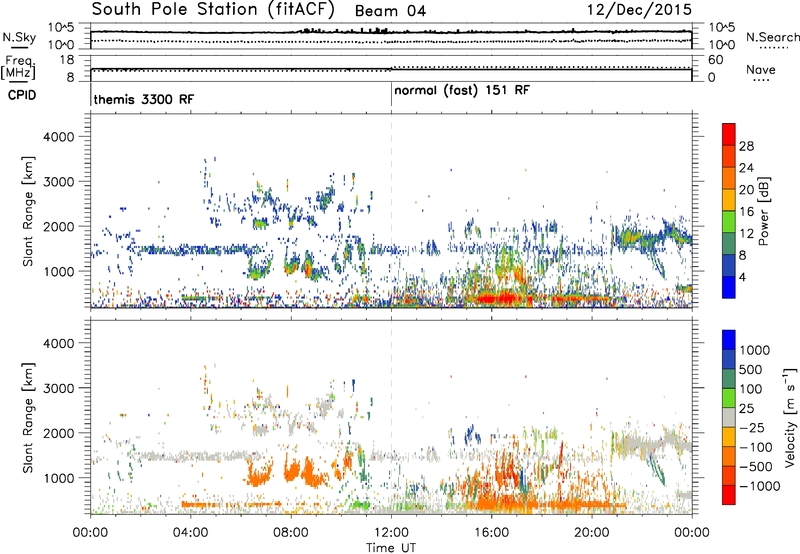Click the 'themis 3300 RF' mode label

click(144, 99)
